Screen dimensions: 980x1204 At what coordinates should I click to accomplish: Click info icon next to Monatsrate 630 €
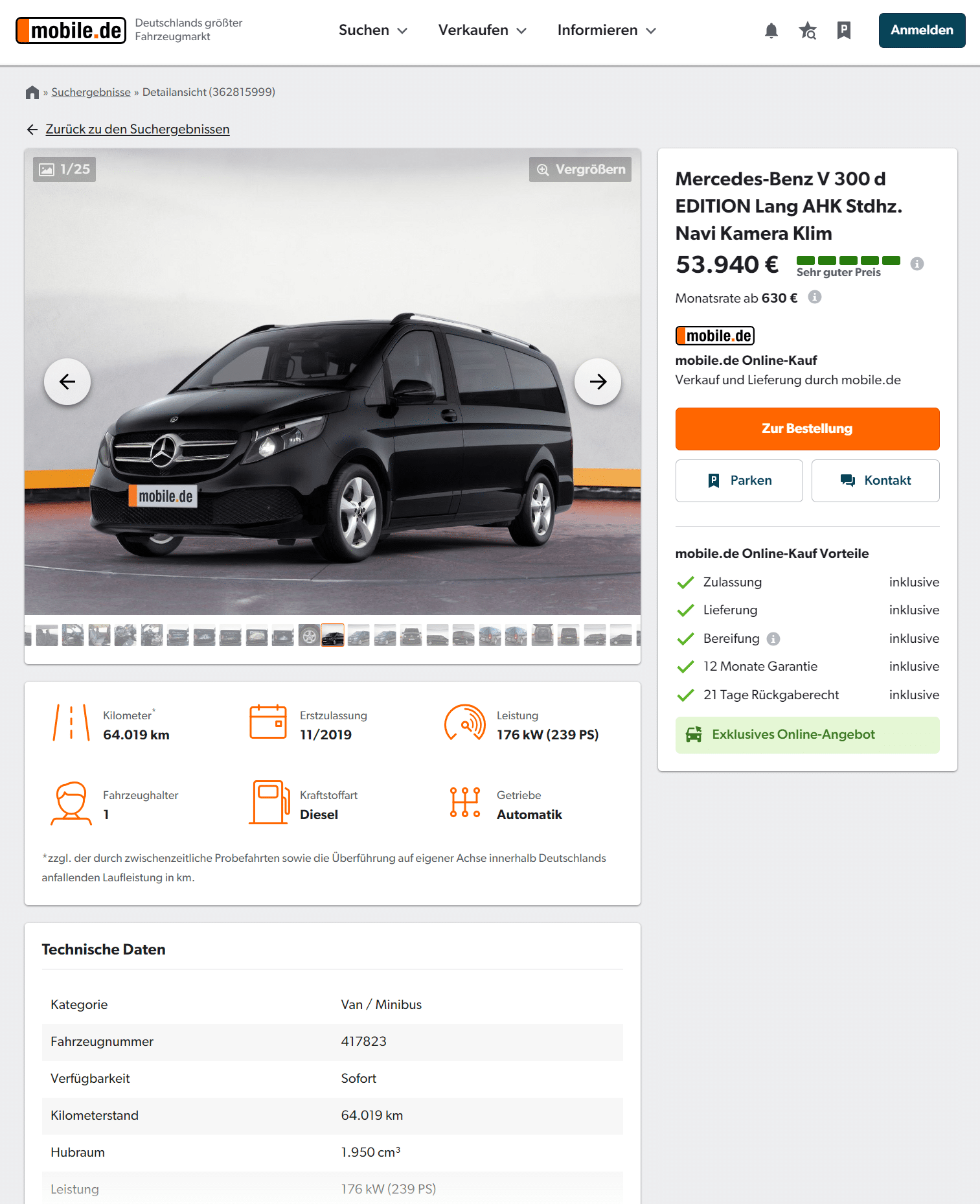click(815, 297)
